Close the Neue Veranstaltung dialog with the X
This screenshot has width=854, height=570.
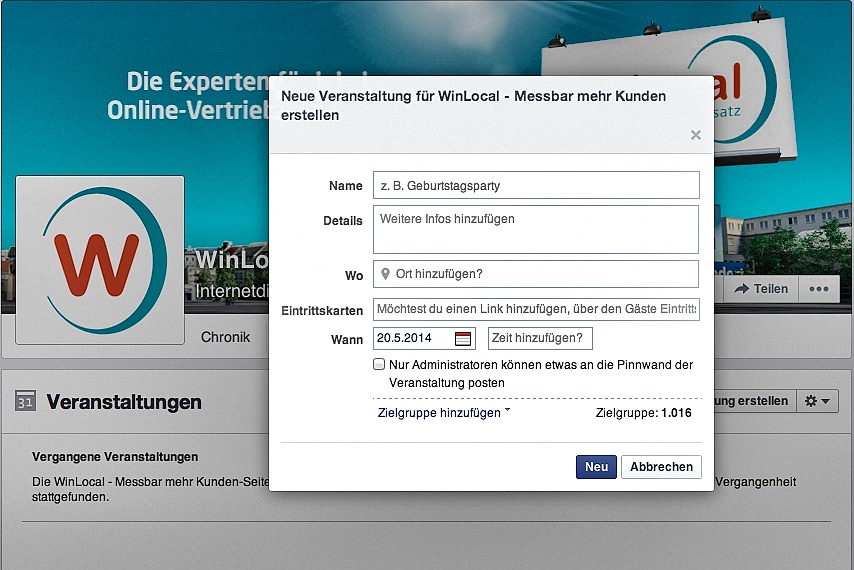coord(696,135)
